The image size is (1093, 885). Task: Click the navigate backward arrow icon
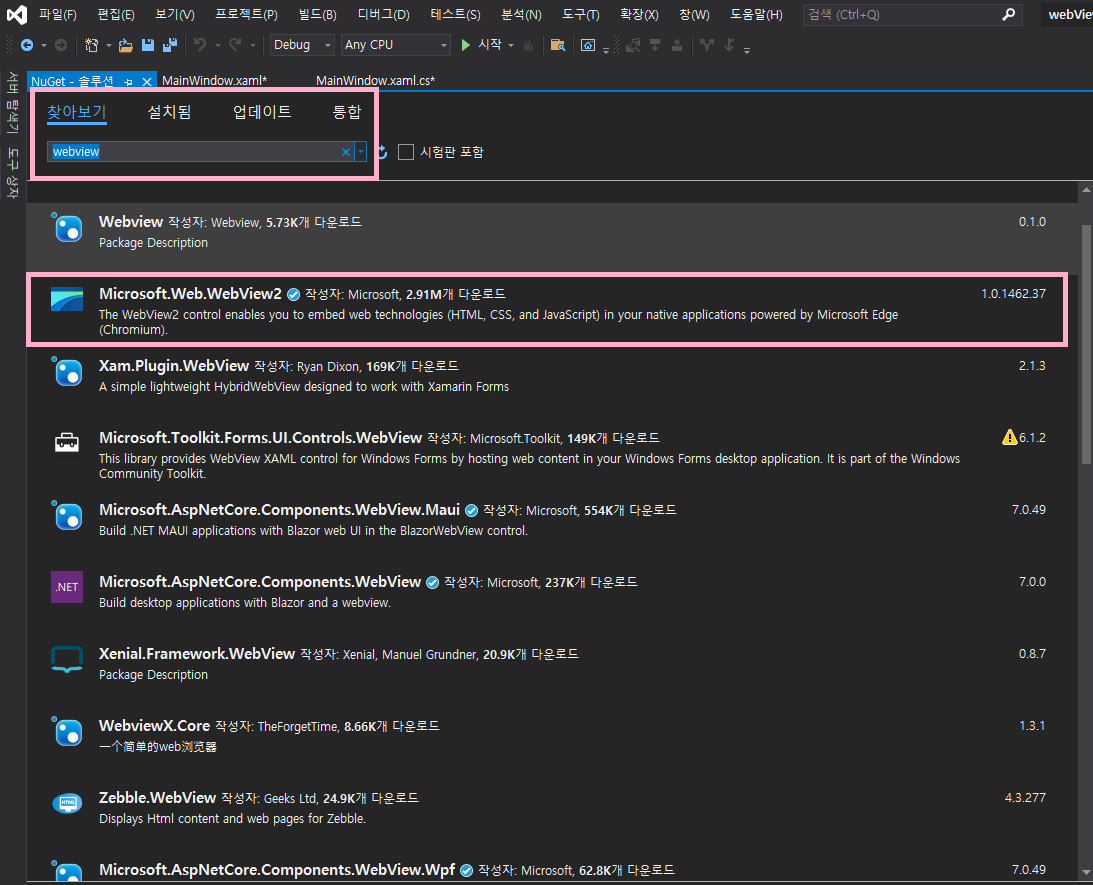(26, 45)
